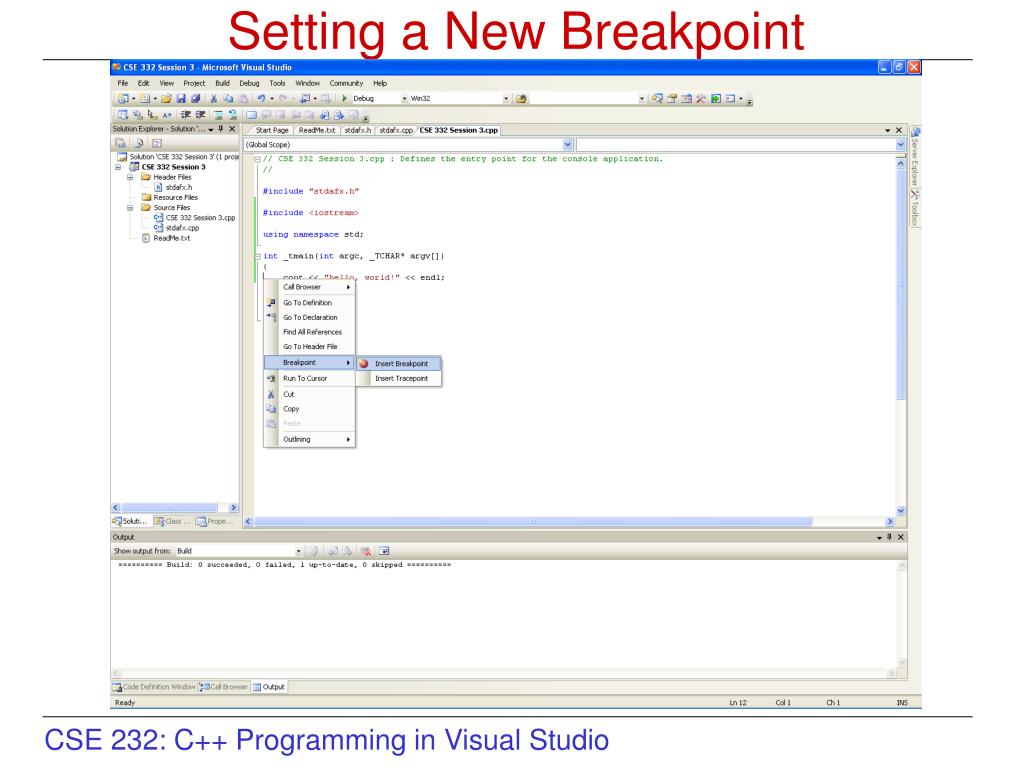The width and height of the screenshot is (1024, 768).
Task: Switch to Code Definition Window tab
Action: tap(154, 687)
